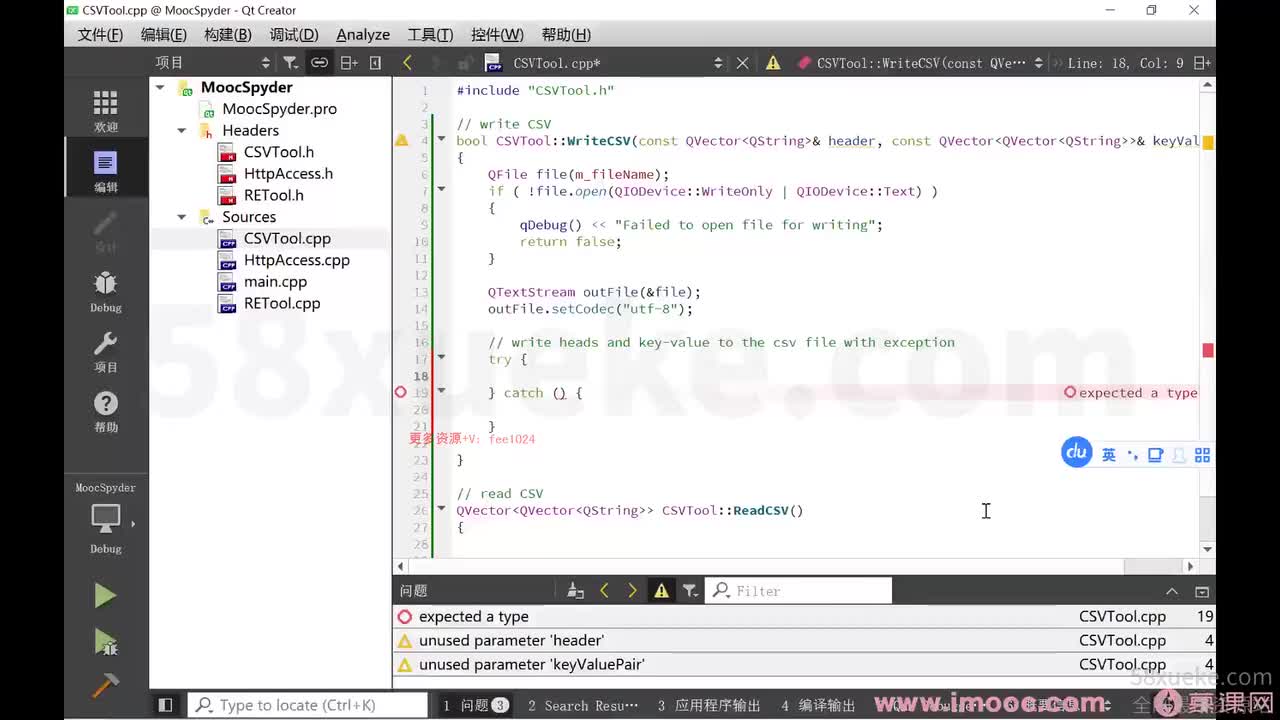The image size is (1280, 720).
Task: Go to previous issue in 问题 panel
Action: [x=604, y=591]
